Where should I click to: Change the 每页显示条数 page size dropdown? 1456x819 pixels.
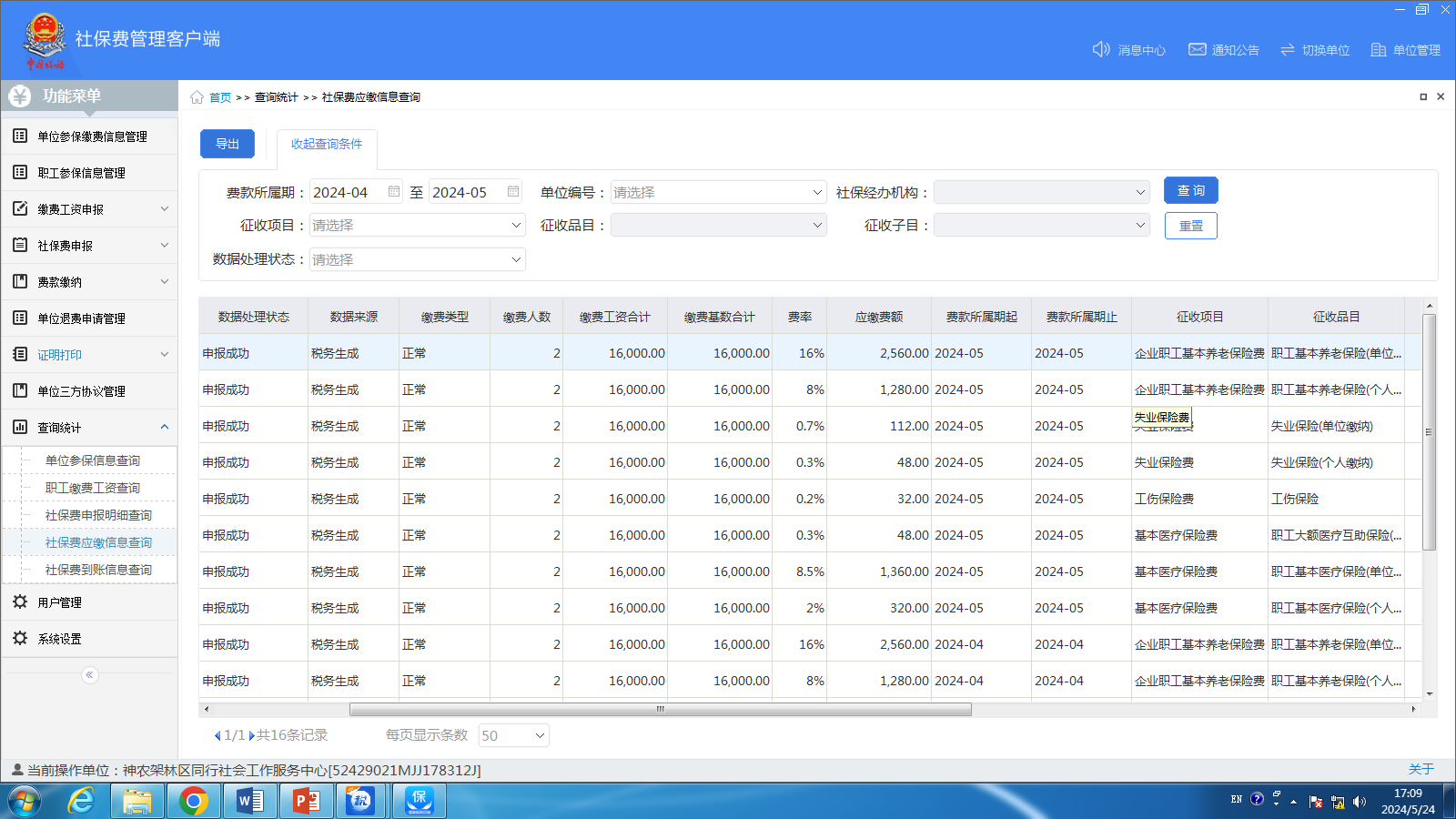tap(514, 735)
